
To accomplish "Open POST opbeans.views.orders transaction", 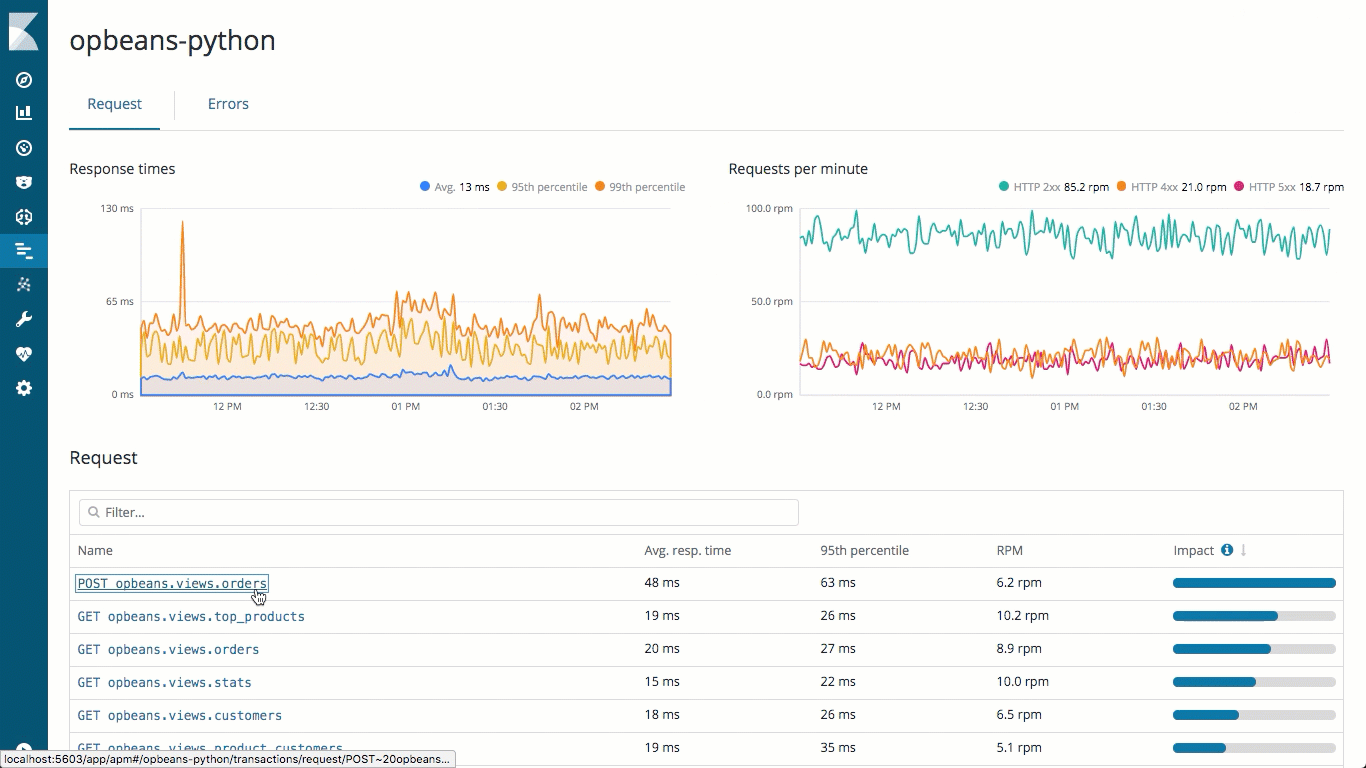I will tap(171, 583).
